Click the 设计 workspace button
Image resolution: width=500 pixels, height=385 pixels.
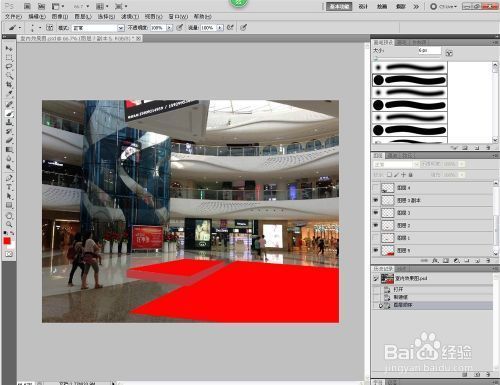click(363, 6)
